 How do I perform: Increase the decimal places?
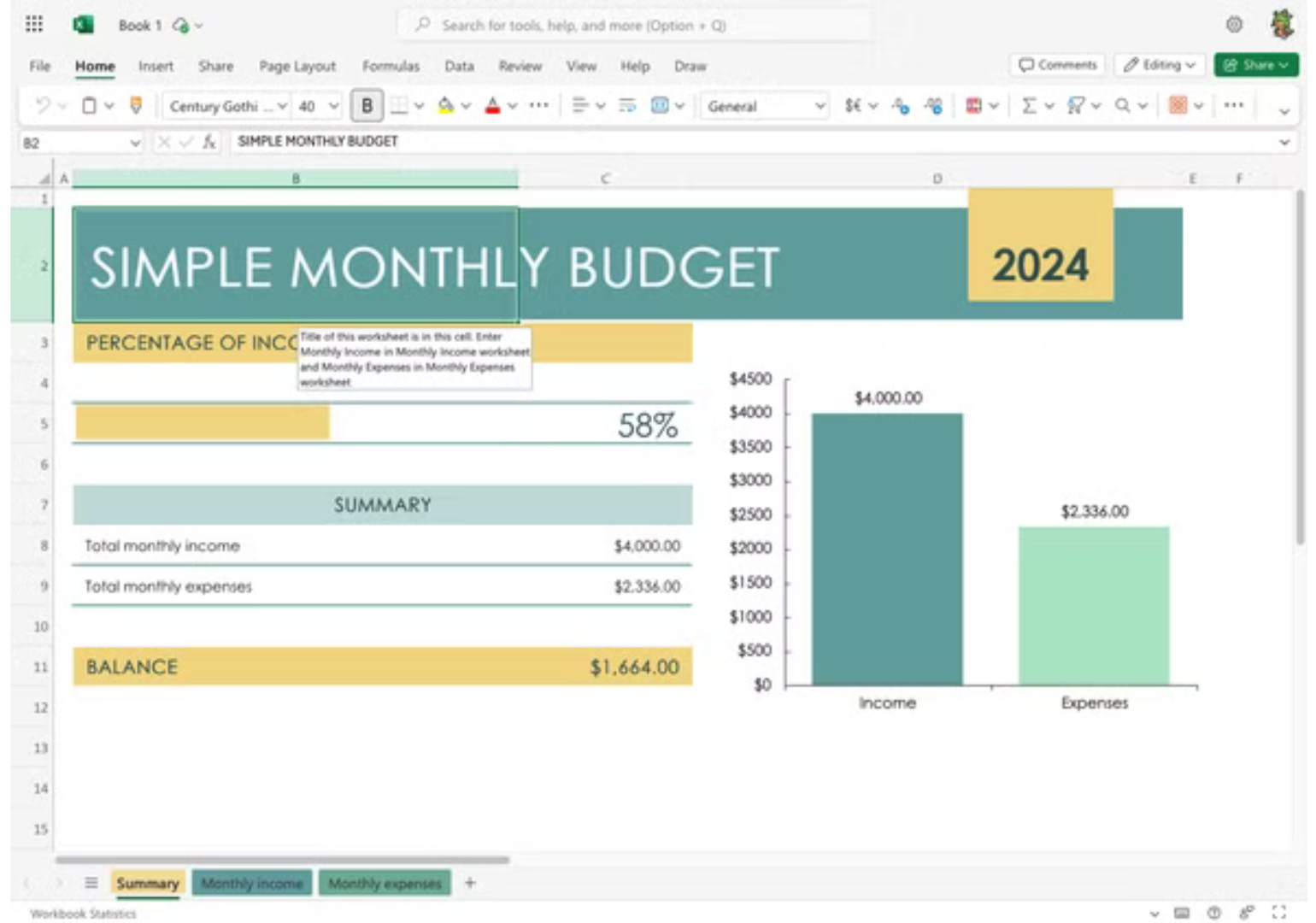900,106
